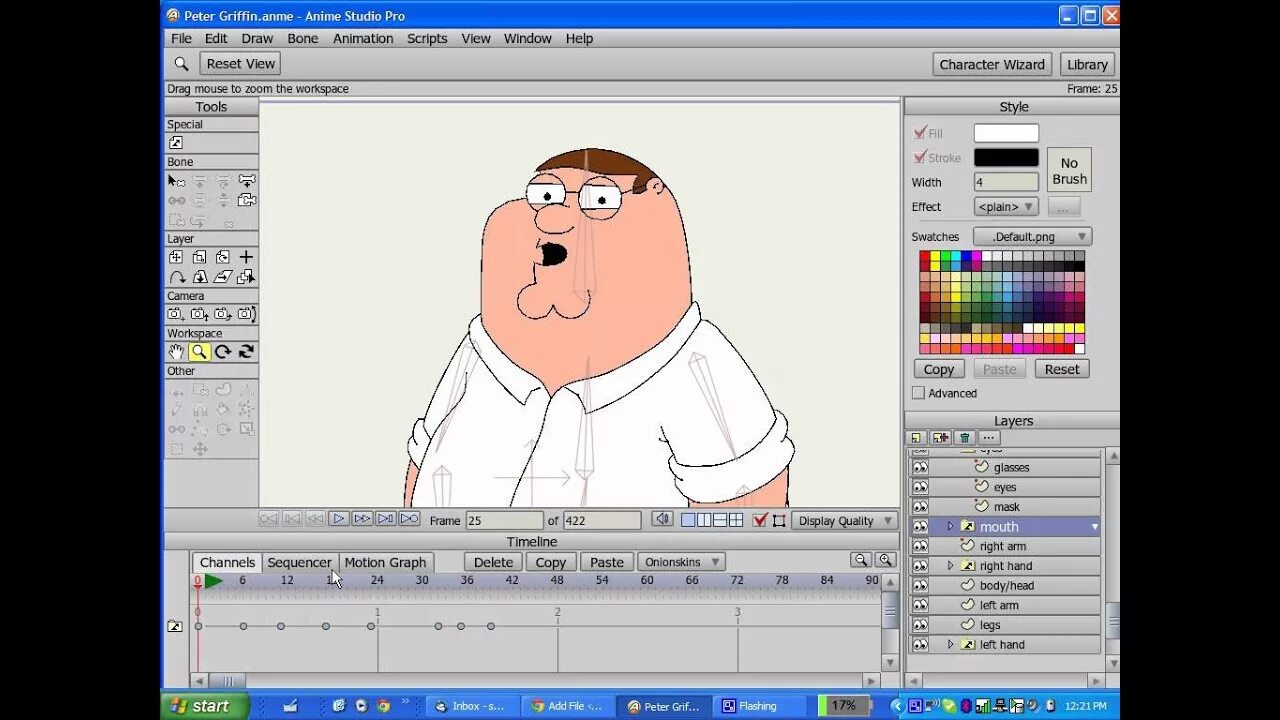1280x720 pixels.
Task: Open the mouth layer dropdown arrow
Action: pyautogui.click(x=1095, y=526)
